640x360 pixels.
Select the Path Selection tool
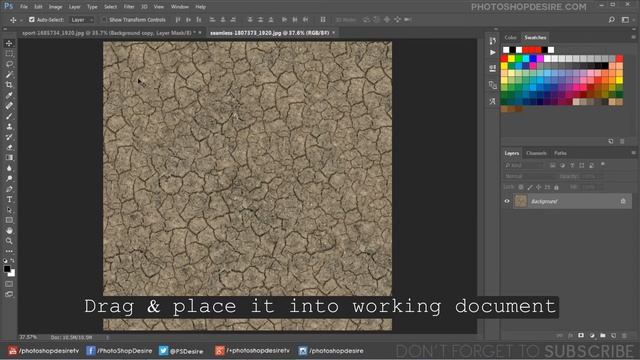click(9, 210)
